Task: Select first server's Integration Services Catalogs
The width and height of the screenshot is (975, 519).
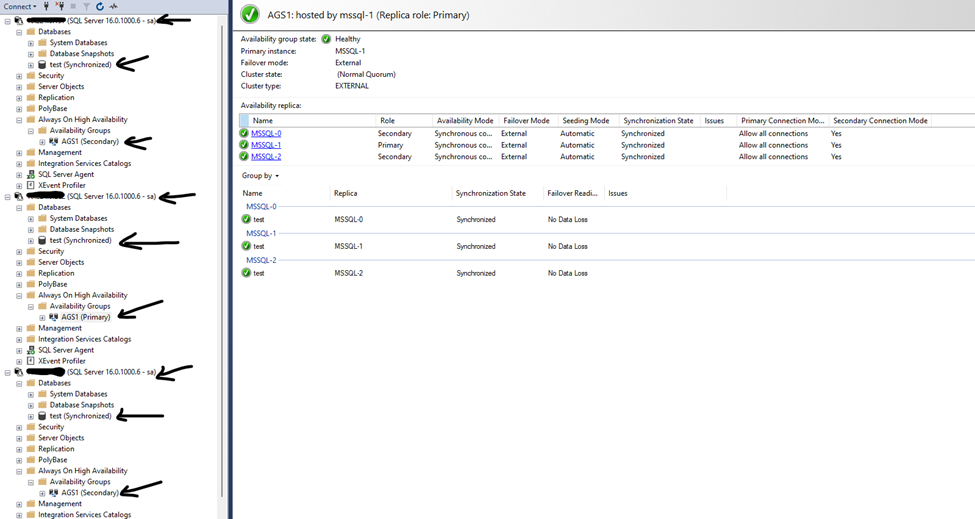Action: click(x=85, y=163)
